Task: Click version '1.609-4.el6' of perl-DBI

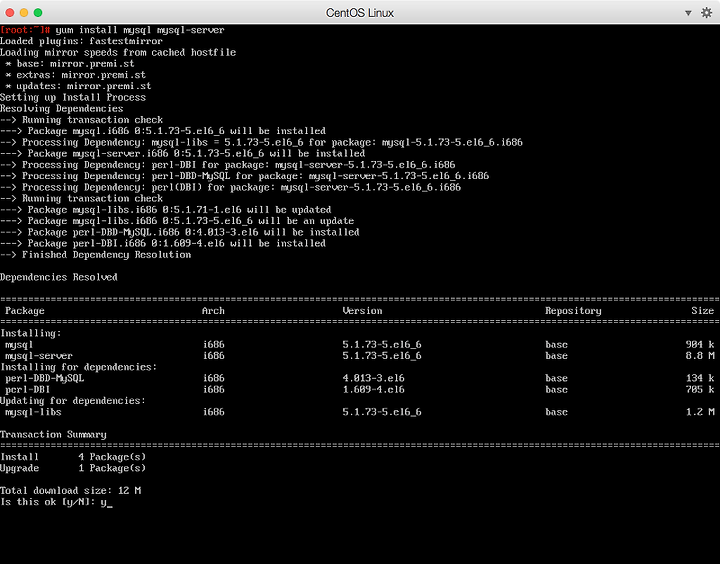Action: point(373,389)
